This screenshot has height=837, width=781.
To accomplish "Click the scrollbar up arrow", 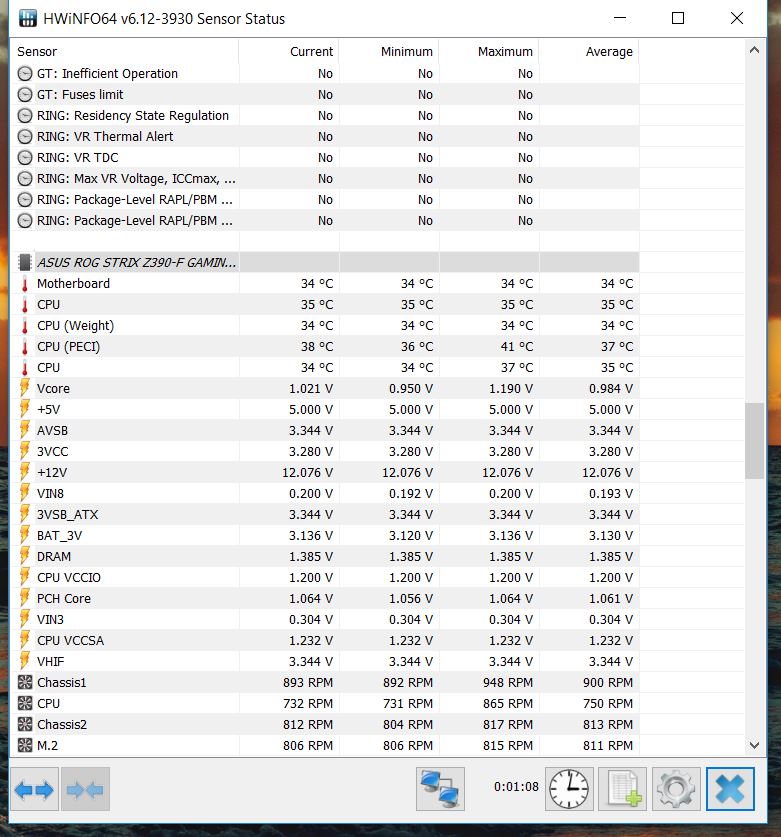I will point(754,50).
